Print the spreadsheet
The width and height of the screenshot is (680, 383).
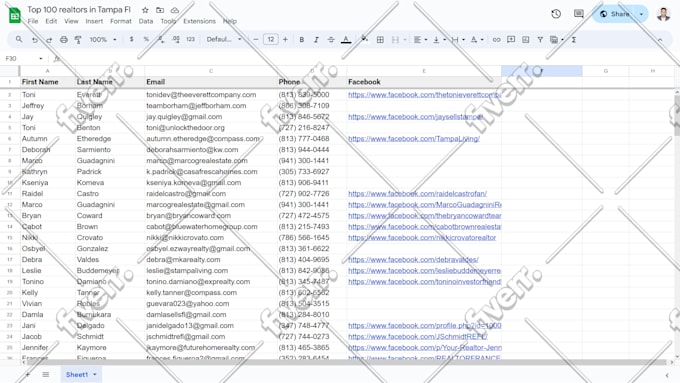coord(64,39)
